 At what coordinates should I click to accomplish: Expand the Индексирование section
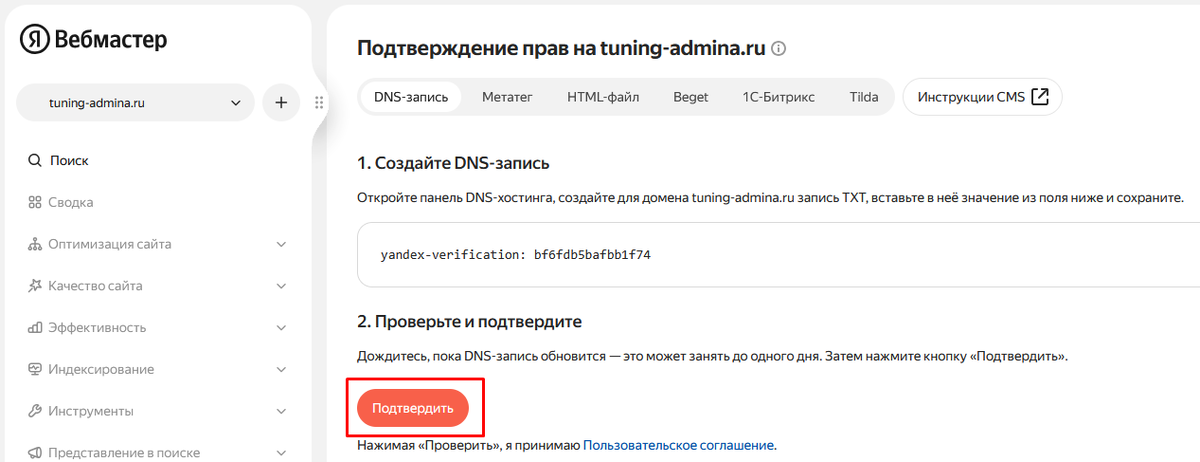[x=281, y=369]
